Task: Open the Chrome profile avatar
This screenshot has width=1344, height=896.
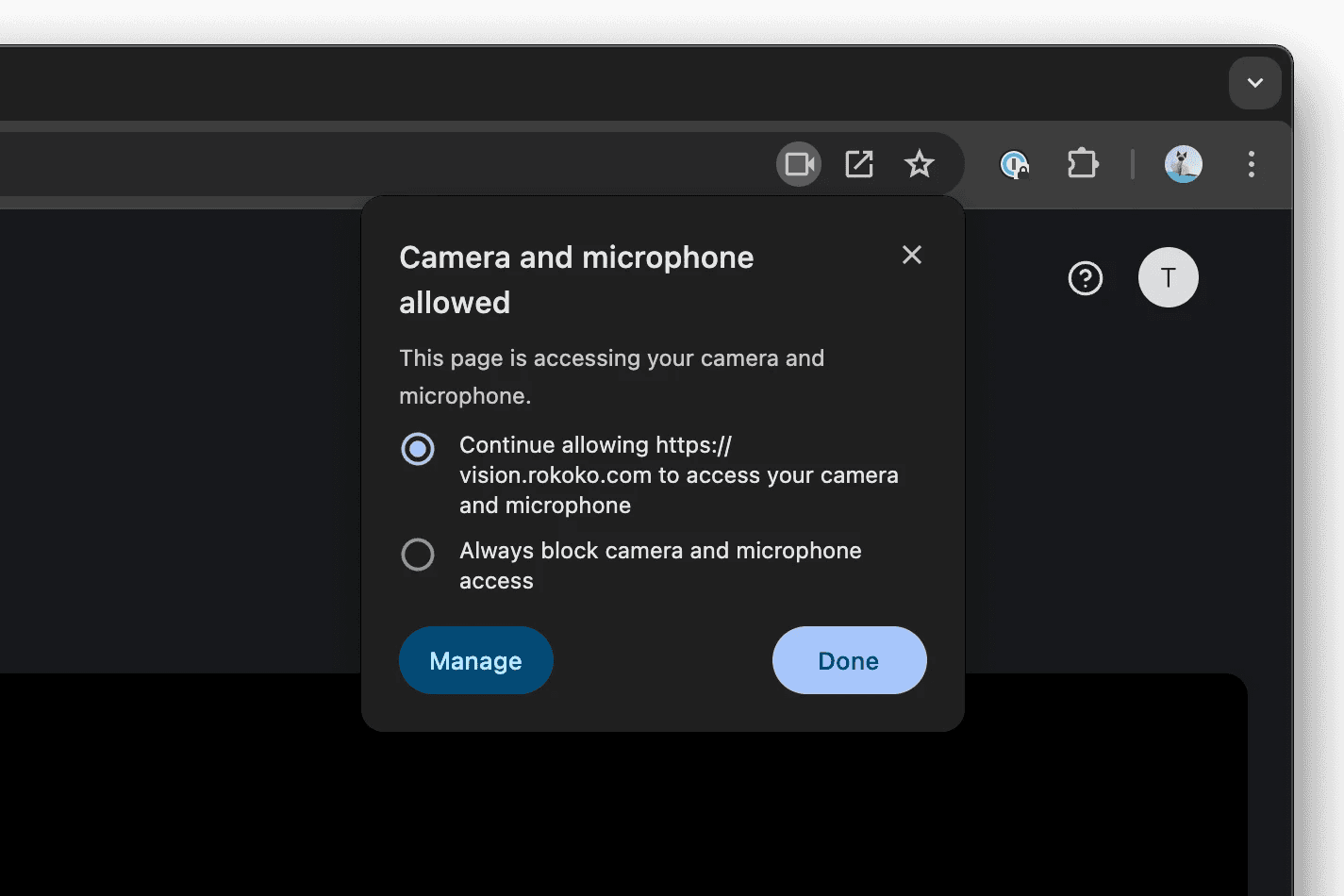Action: [x=1183, y=164]
